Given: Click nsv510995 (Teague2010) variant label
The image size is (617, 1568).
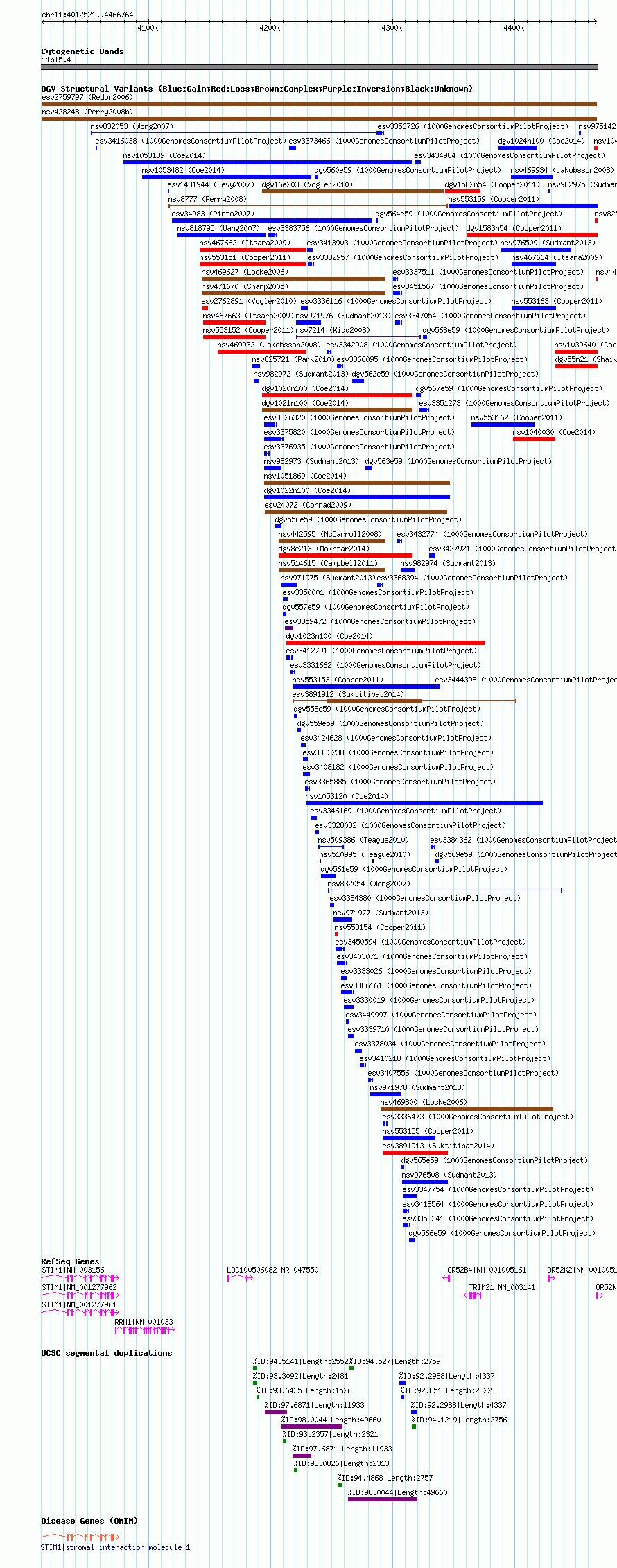Looking at the screenshot, I should click(364, 854).
